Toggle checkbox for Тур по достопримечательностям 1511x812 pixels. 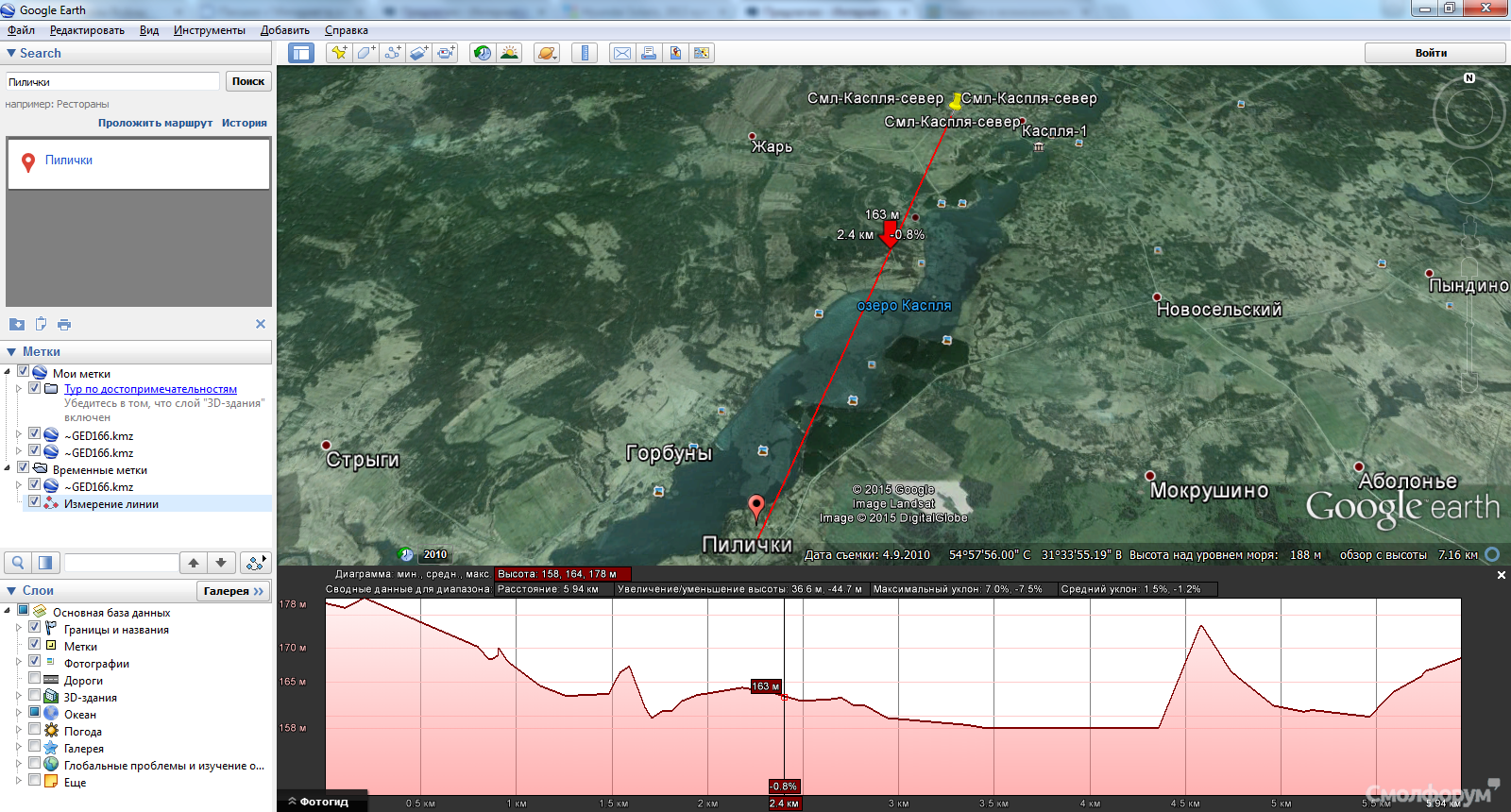[35, 388]
